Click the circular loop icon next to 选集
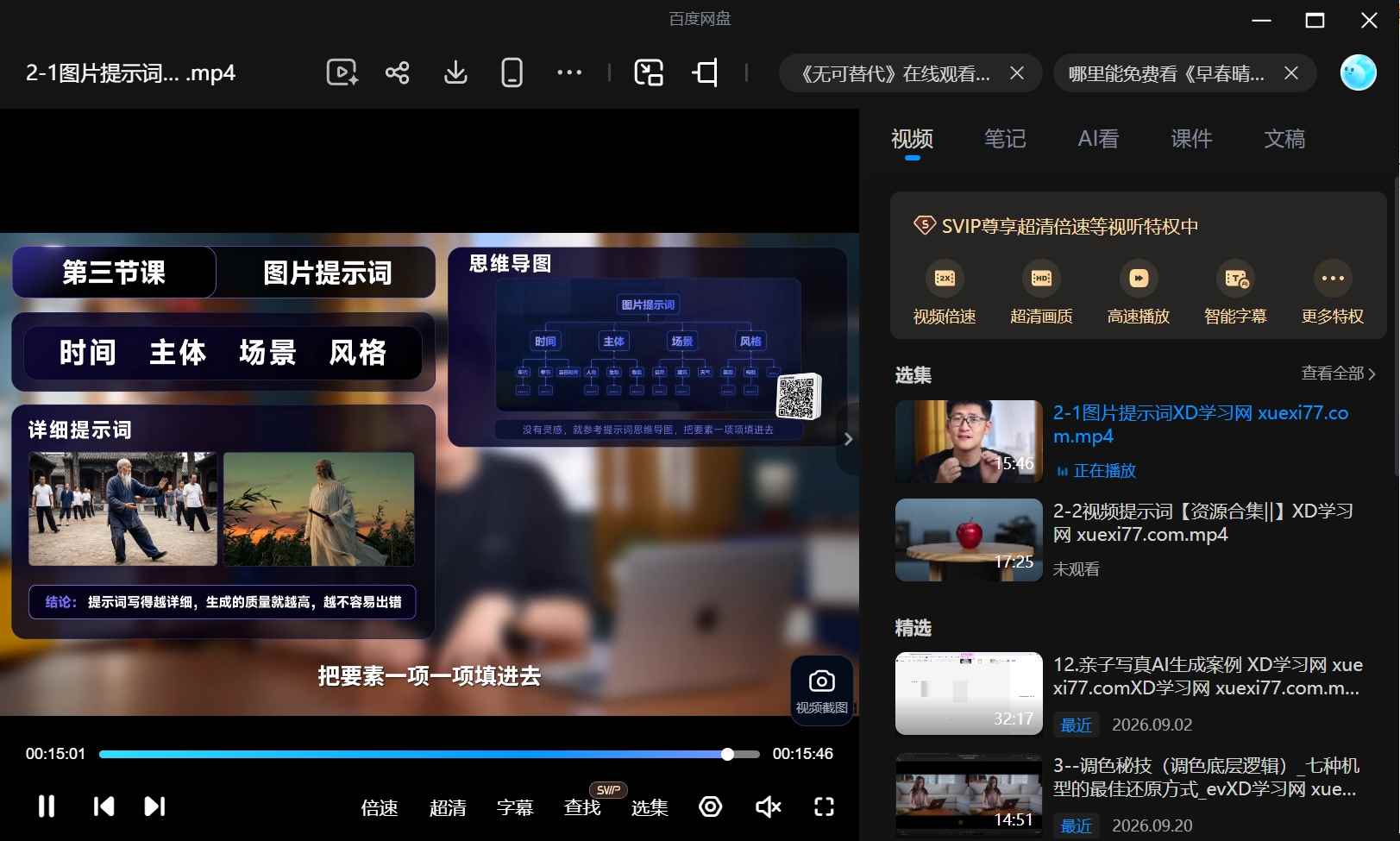 pyautogui.click(x=711, y=806)
